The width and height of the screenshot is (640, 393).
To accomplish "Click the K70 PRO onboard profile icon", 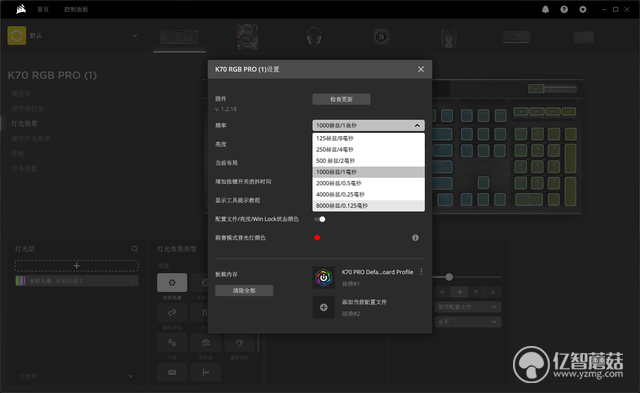I will [x=323, y=278].
